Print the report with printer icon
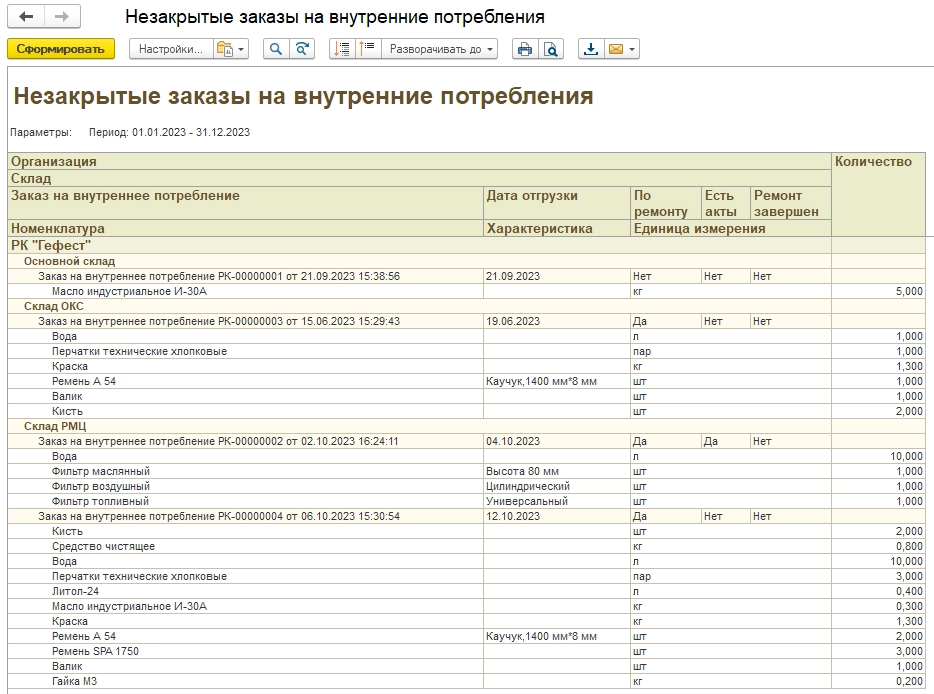Viewport: 934px width, 694px height. [524, 49]
